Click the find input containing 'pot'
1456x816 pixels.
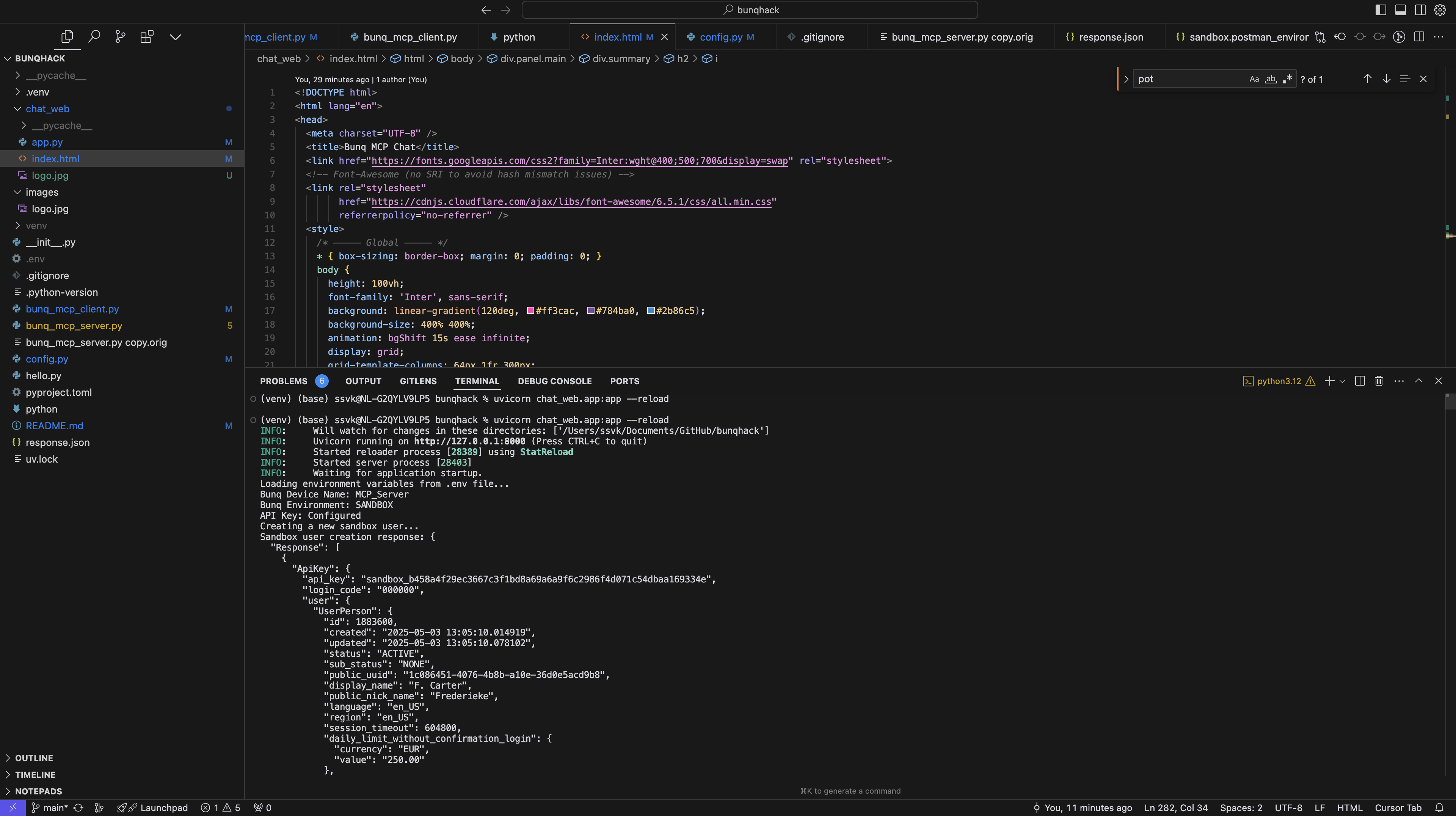(x=1190, y=79)
